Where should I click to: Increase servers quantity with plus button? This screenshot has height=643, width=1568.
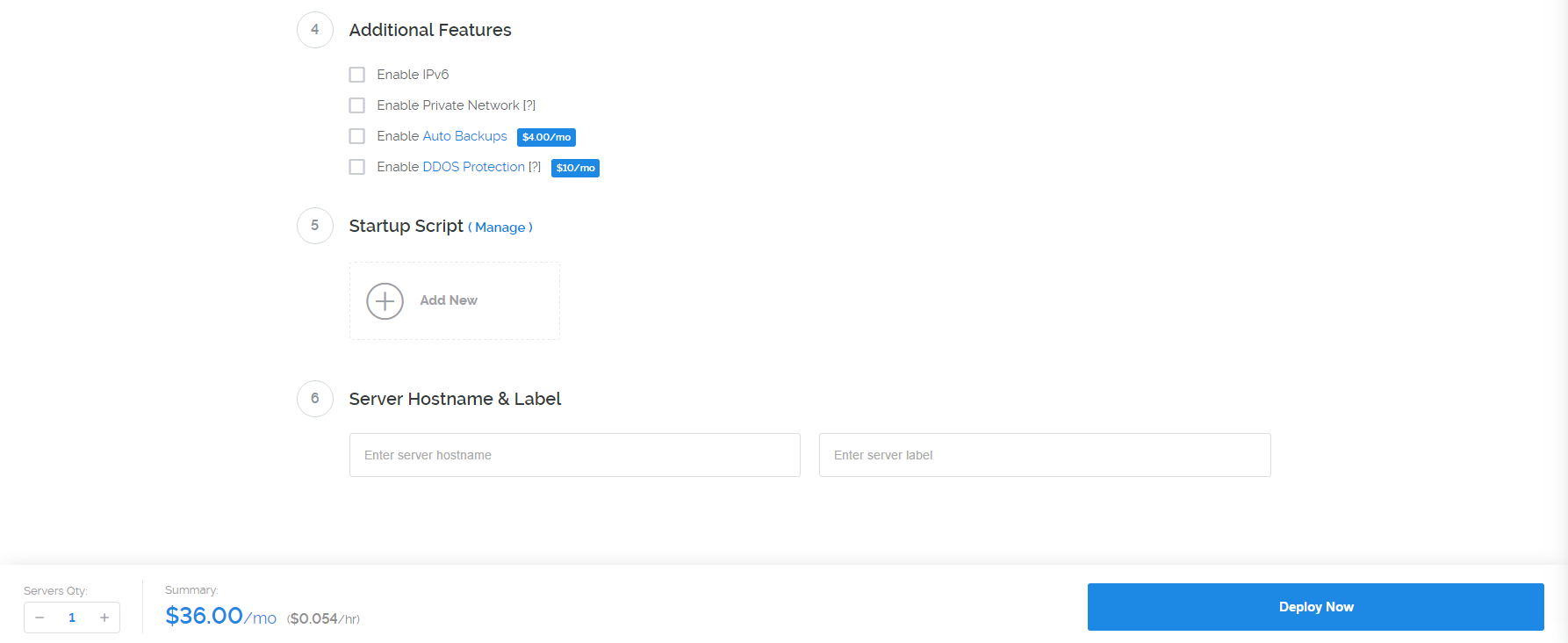click(104, 618)
